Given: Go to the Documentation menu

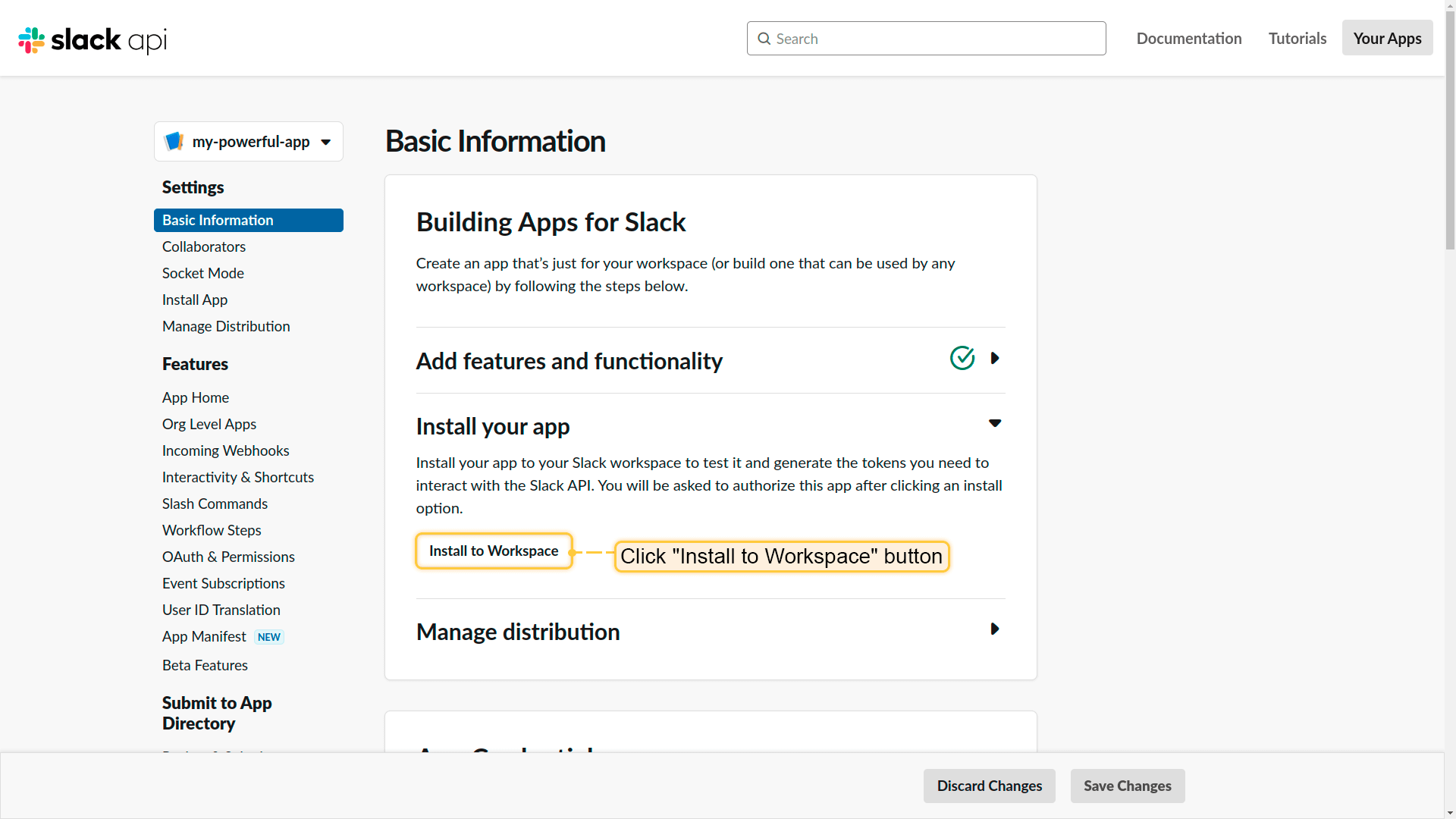Looking at the screenshot, I should (x=1188, y=38).
